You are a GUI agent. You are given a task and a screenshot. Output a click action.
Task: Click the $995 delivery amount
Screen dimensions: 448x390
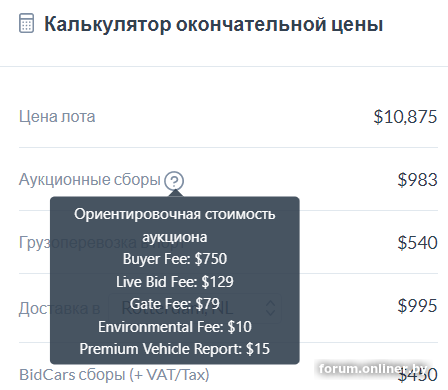[x=417, y=306]
